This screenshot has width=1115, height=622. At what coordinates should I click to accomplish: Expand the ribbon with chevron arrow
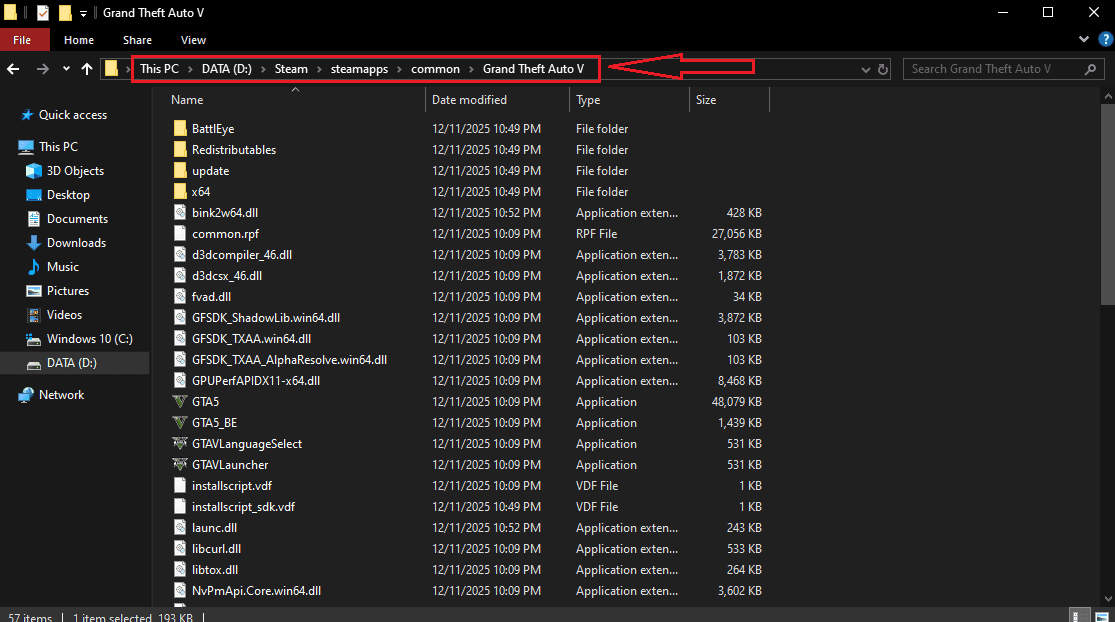pyautogui.click(x=1084, y=40)
